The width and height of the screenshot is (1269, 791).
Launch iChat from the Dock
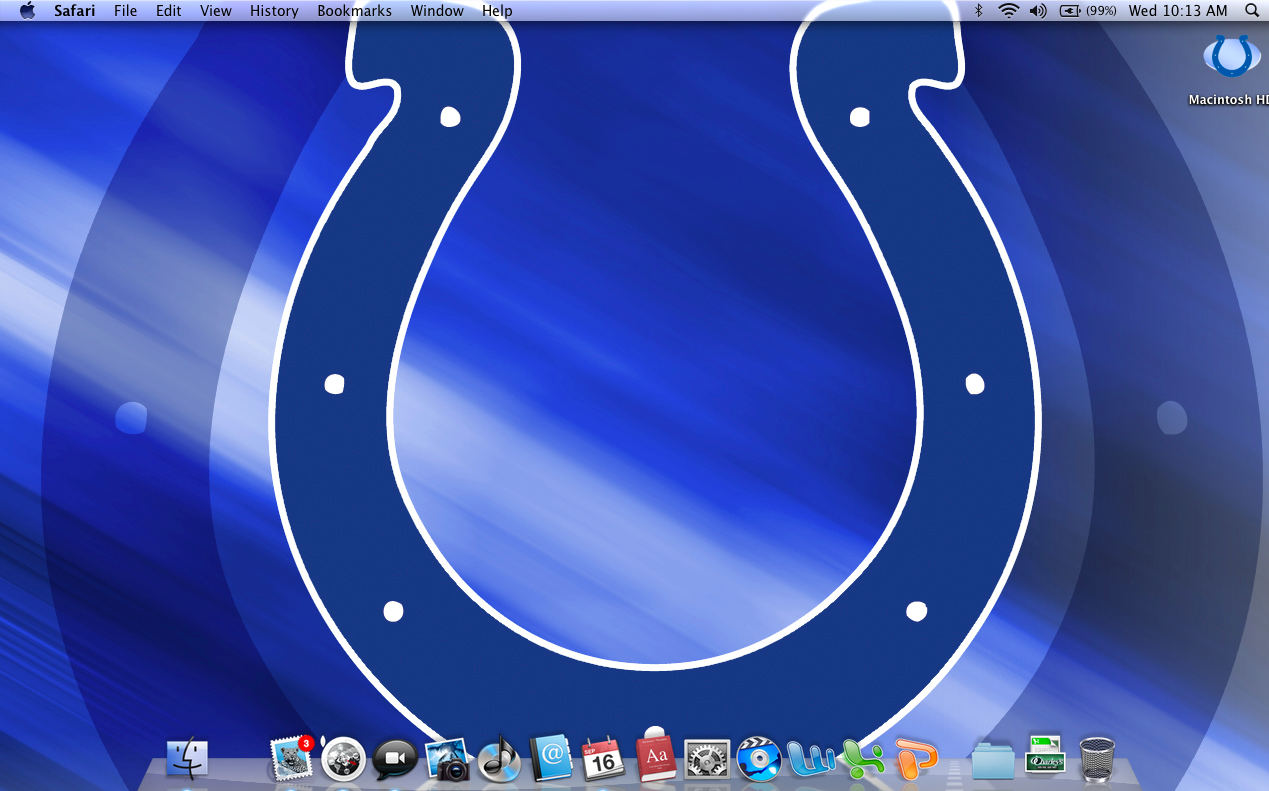pos(395,760)
